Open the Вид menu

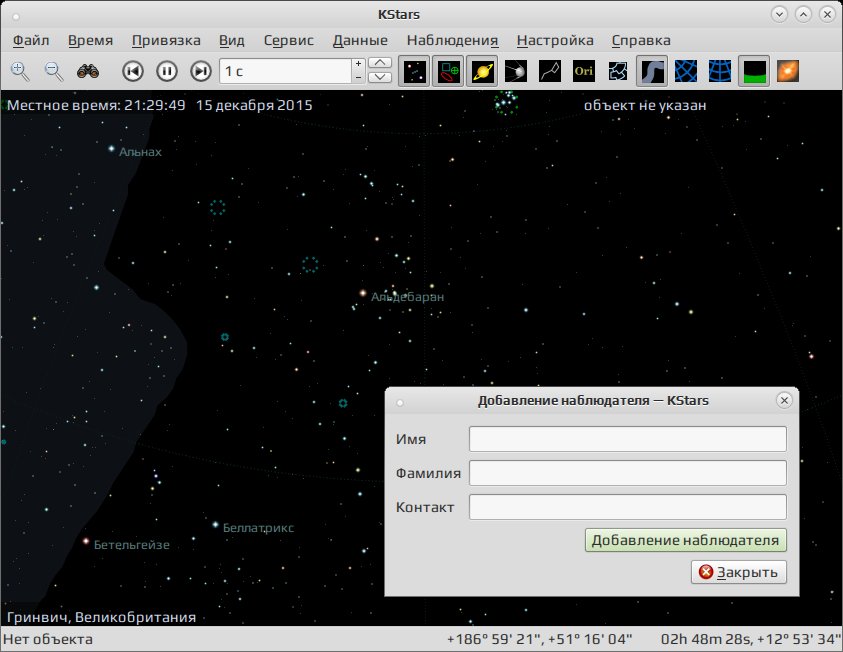pyautogui.click(x=232, y=40)
